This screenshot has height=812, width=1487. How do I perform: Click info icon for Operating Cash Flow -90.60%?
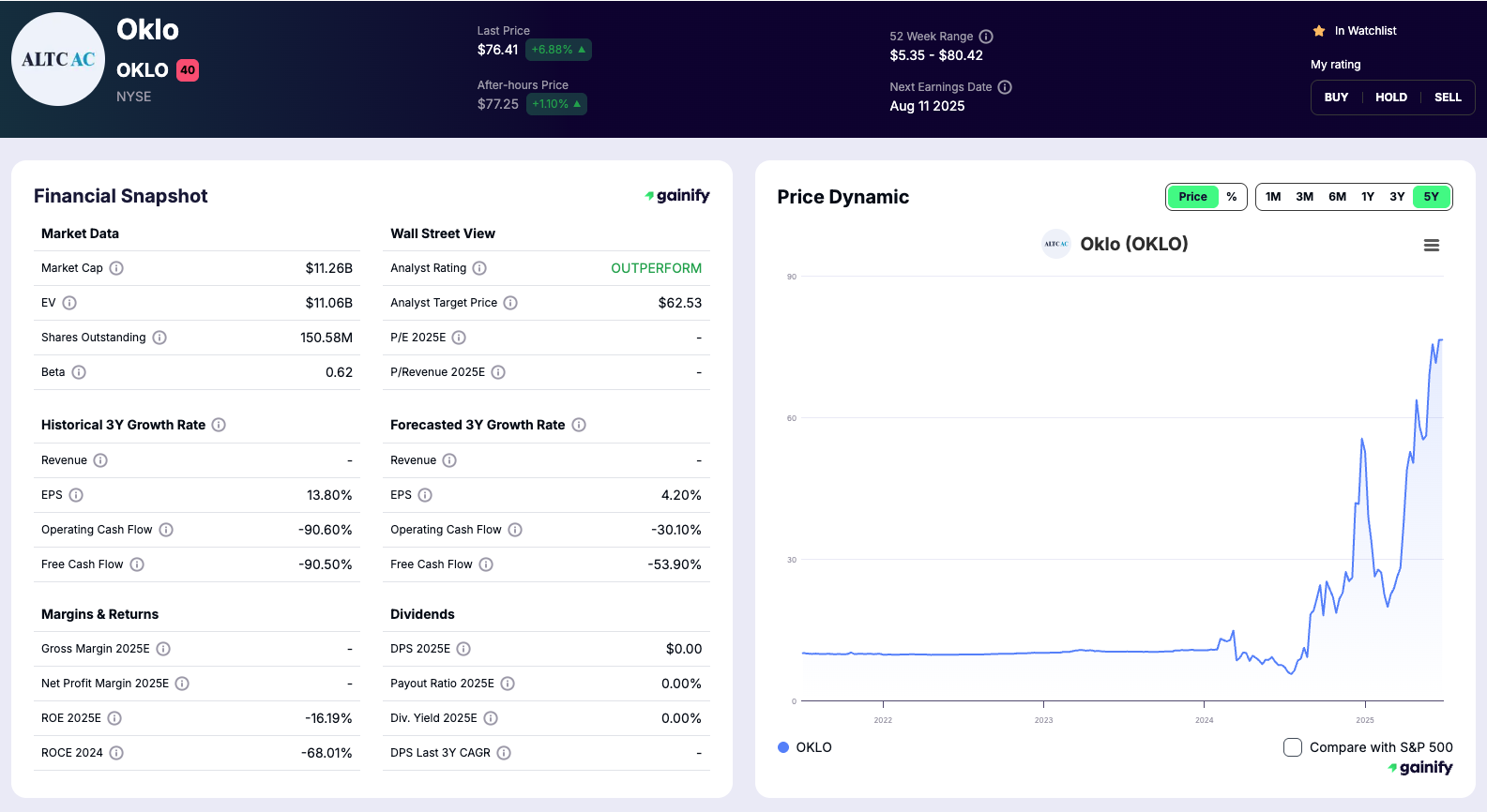click(x=166, y=530)
